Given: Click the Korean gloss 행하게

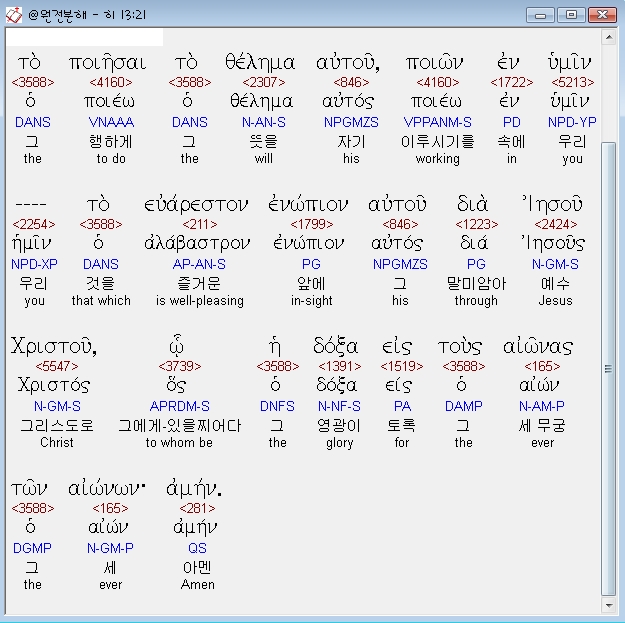Looking at the screenshot, I should tap(111, 142).
